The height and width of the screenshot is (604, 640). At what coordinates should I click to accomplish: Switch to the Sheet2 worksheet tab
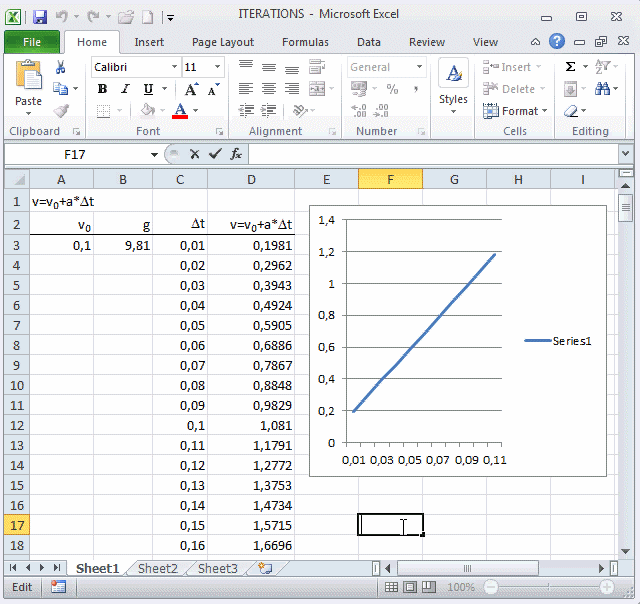tap(157, 568)
